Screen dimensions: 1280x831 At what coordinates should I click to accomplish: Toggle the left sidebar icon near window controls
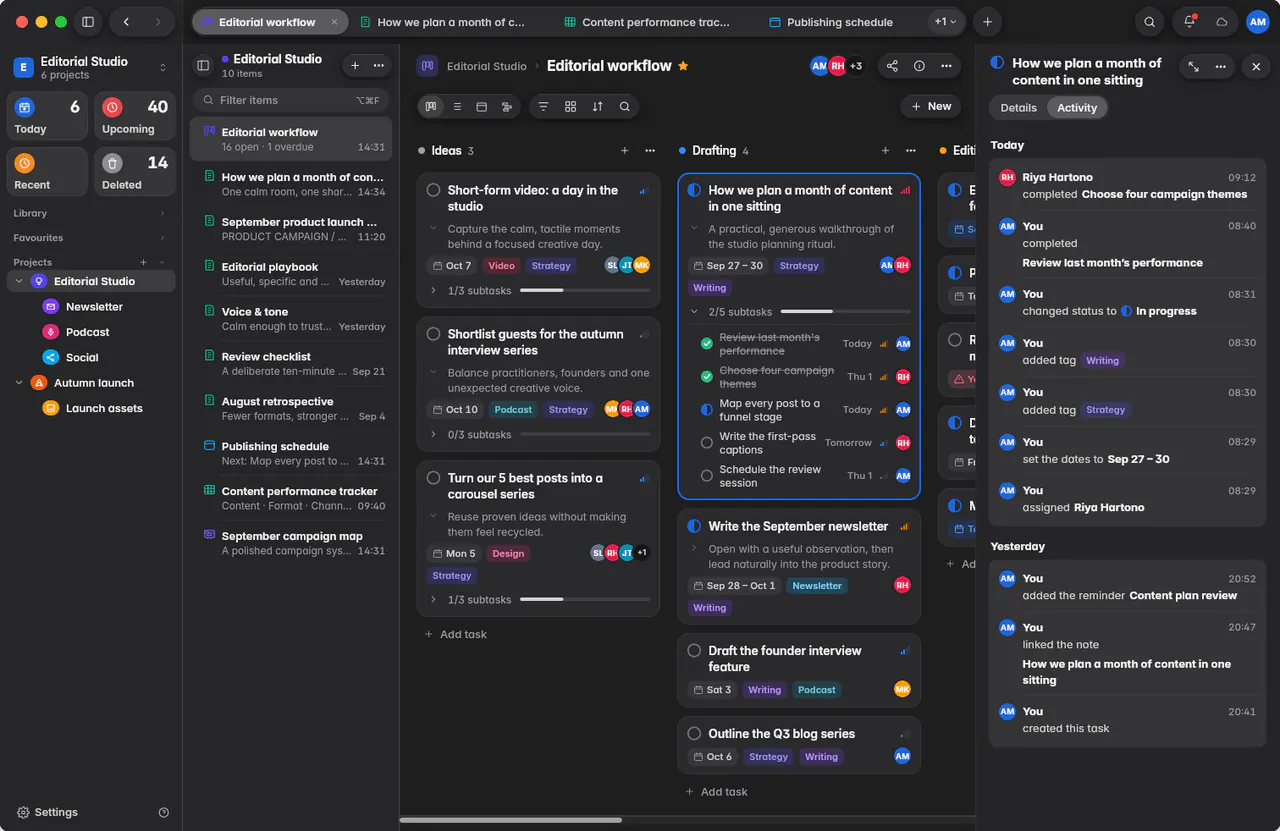(x=88, y=22)
